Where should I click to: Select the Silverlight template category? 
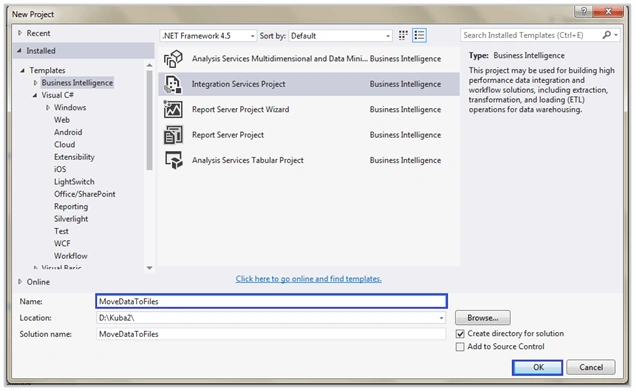71,219
